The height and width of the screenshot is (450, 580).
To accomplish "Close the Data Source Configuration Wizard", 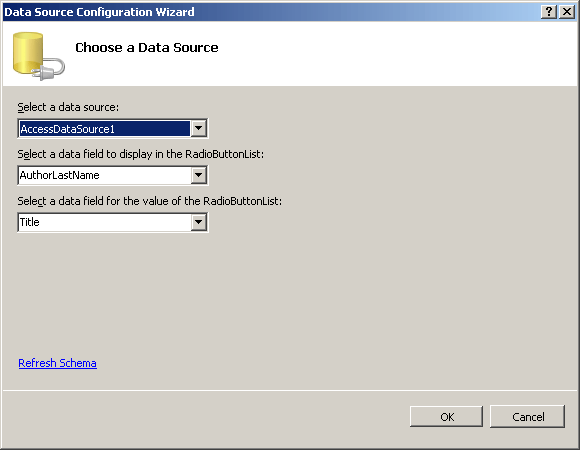I will coord(567,12).
